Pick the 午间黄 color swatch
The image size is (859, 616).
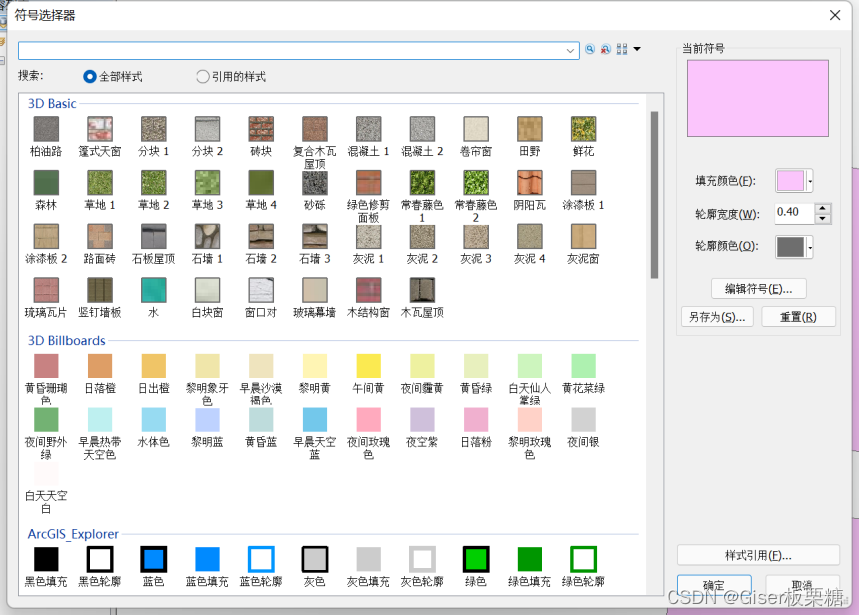tap(368, 366)
